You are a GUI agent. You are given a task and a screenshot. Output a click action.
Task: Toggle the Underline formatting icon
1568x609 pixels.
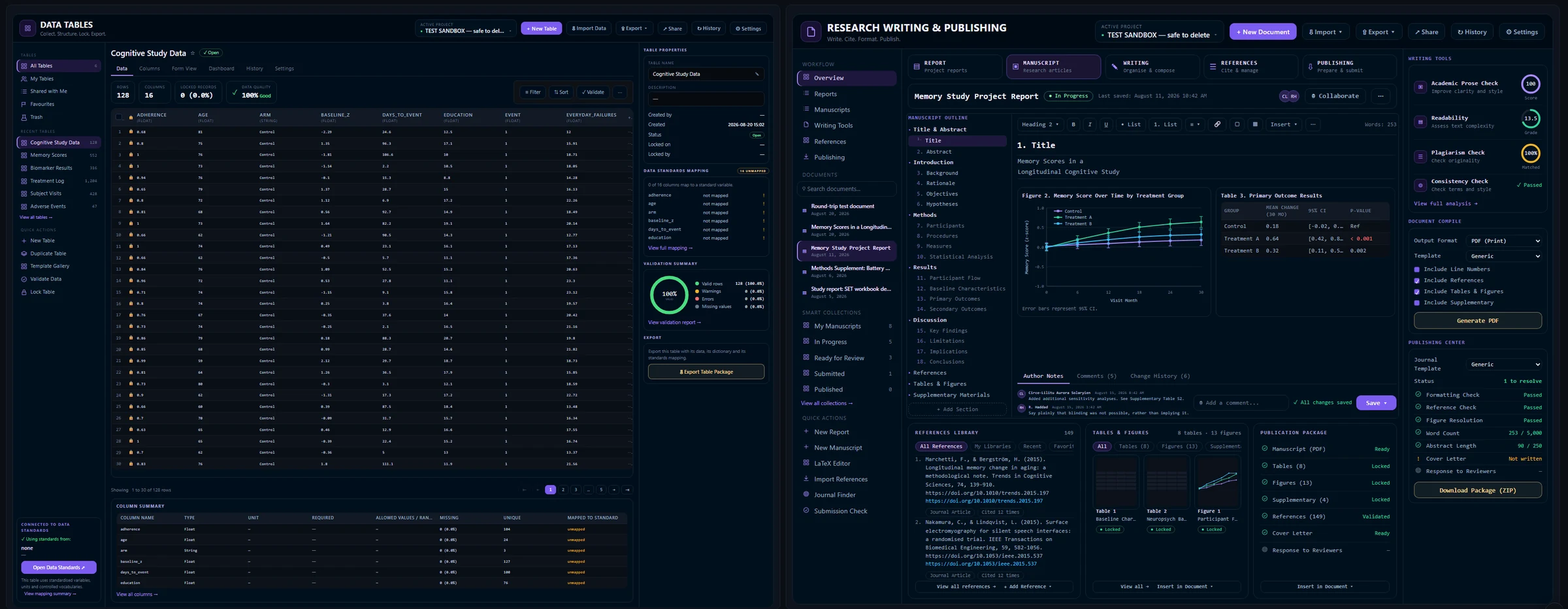[1106, 124]
